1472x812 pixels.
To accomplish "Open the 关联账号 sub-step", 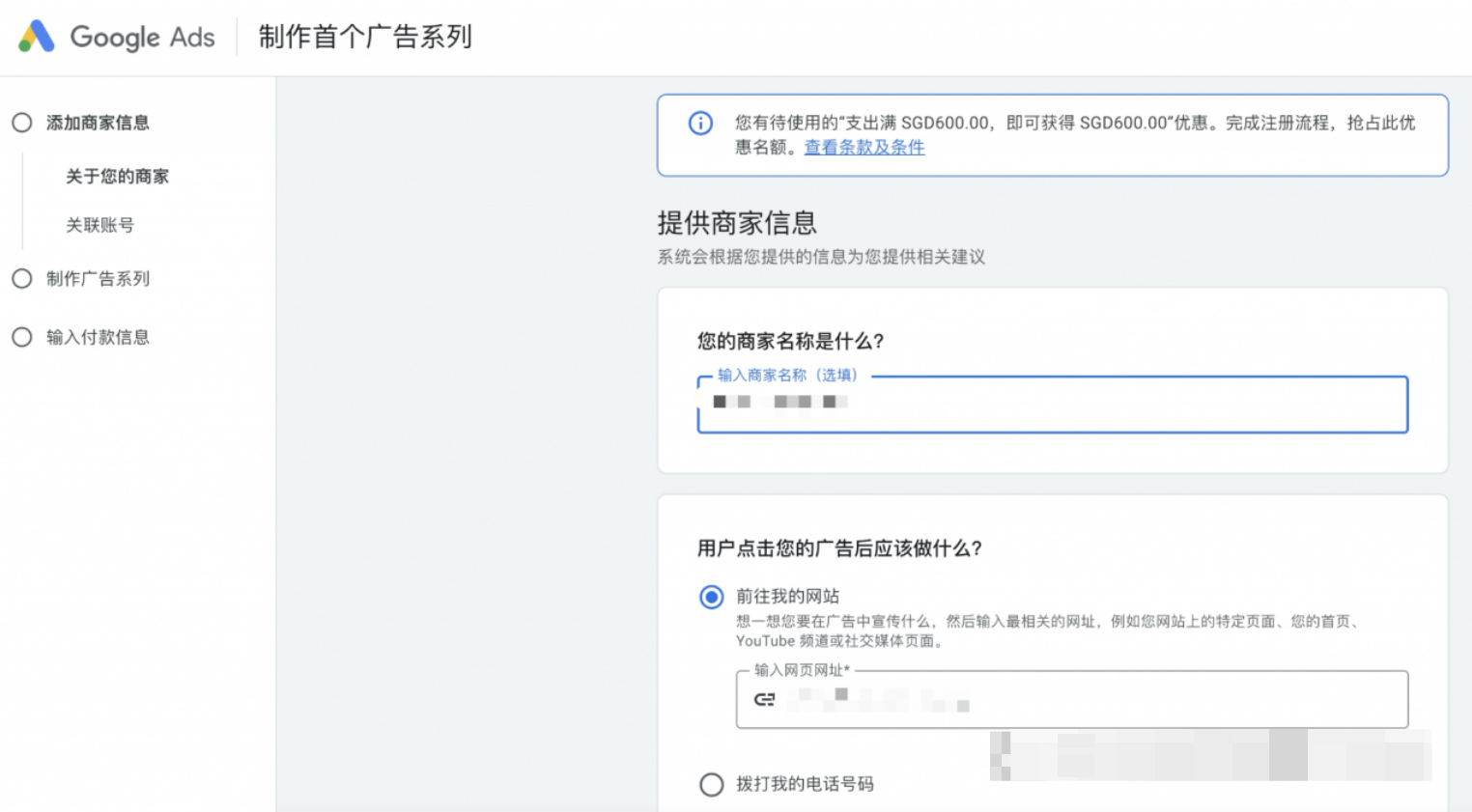I will 99,225.
